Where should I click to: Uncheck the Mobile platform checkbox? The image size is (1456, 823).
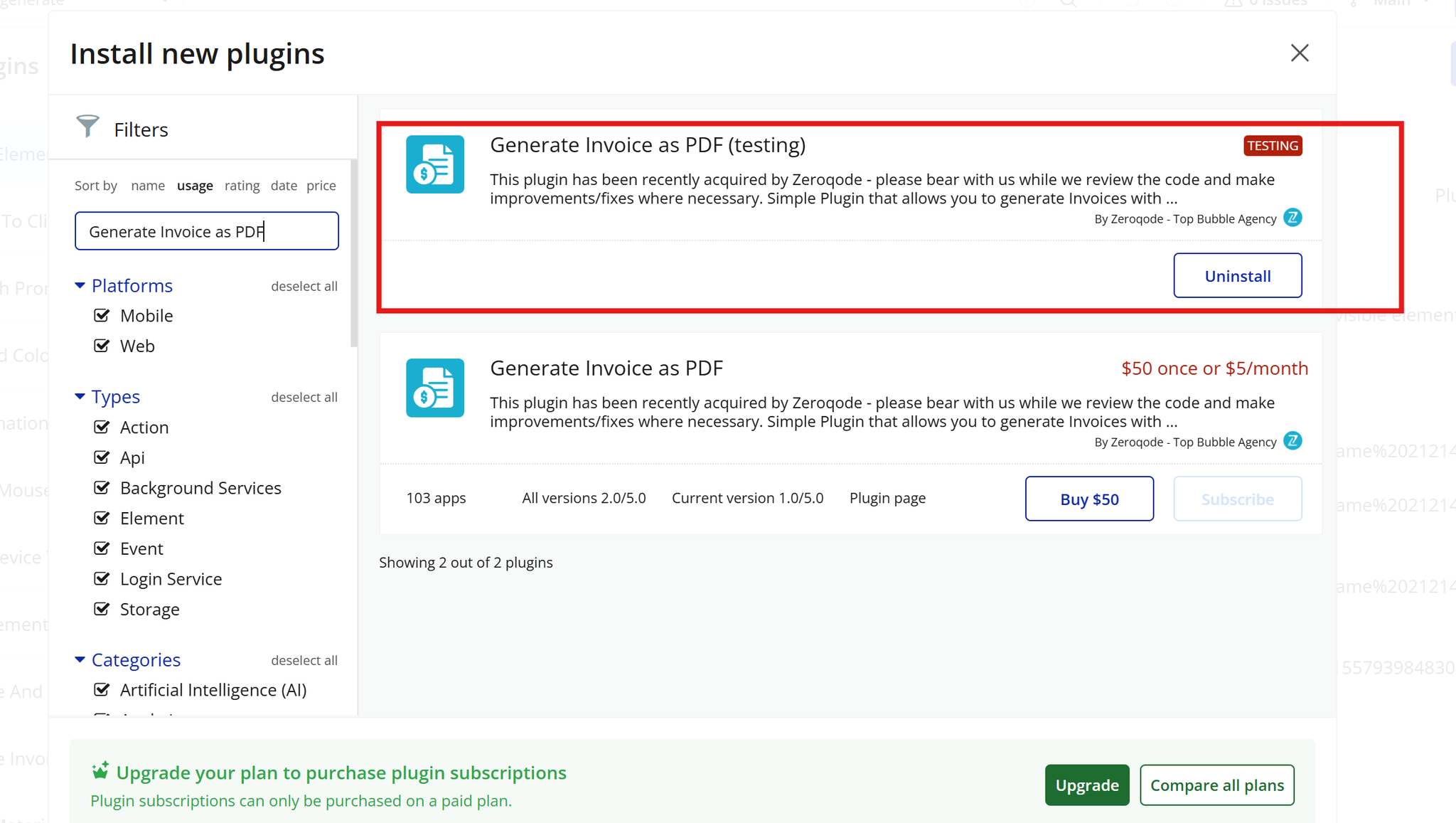pyautogui.click(x=102, y=315)
